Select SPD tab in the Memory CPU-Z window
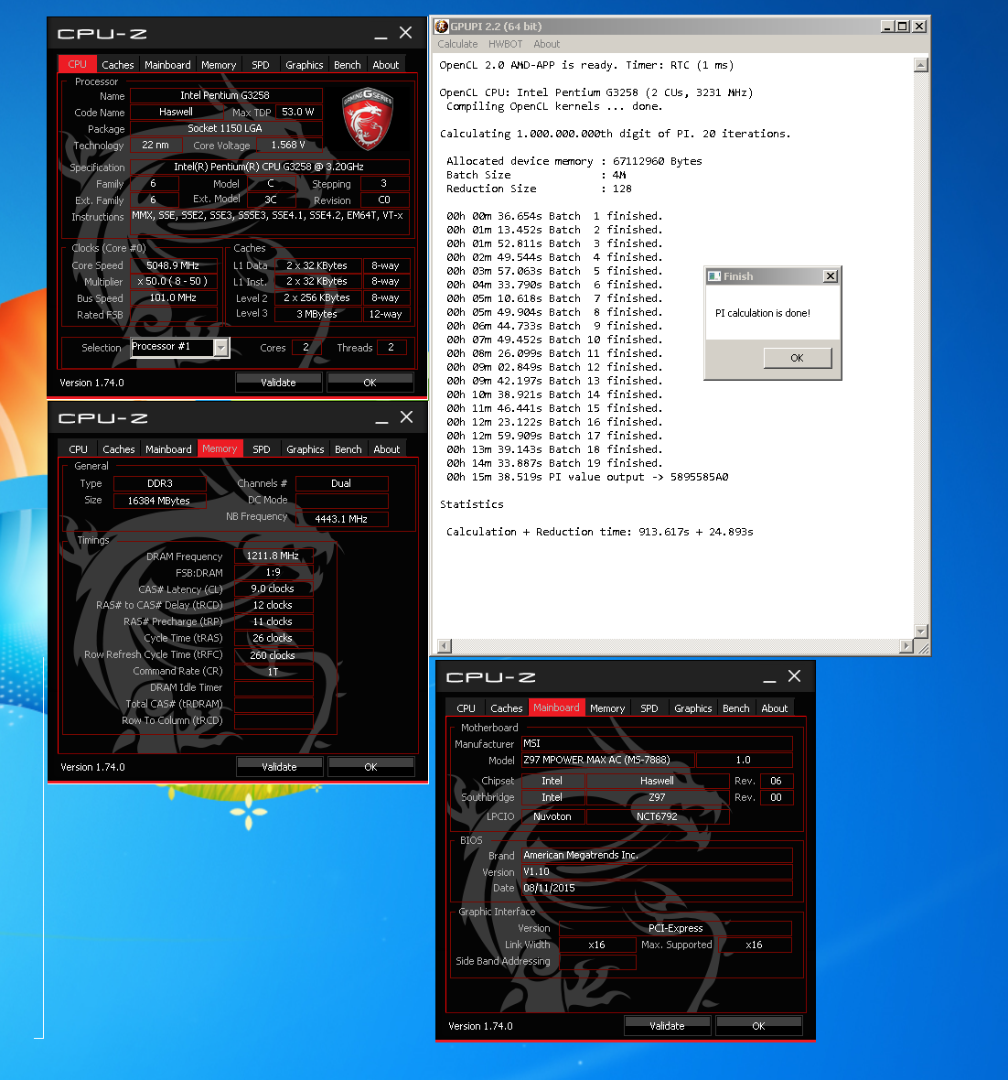This screenshot has width=1008, height=1080. (261, 449)
